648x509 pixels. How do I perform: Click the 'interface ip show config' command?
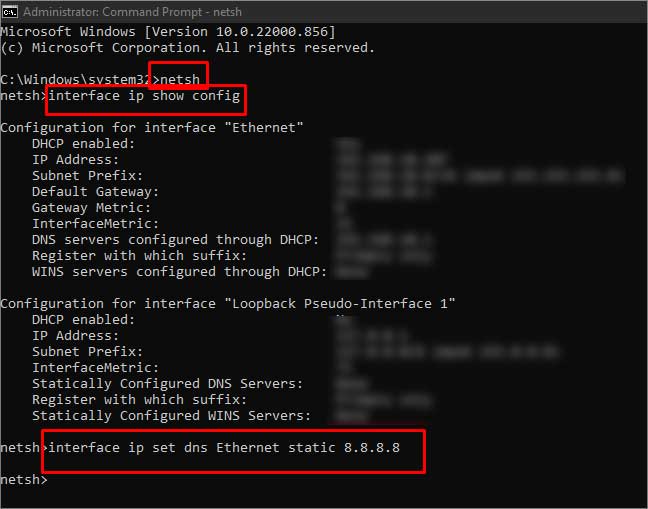144,96
